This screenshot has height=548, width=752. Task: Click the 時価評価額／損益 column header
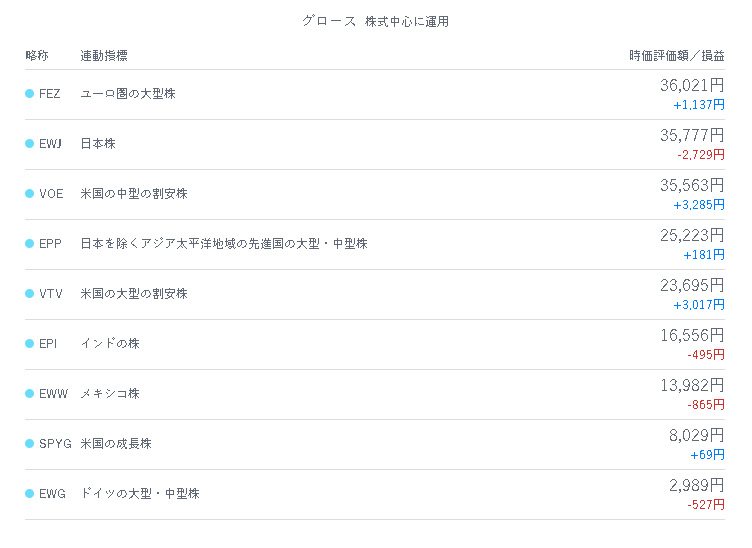[677, 56]
